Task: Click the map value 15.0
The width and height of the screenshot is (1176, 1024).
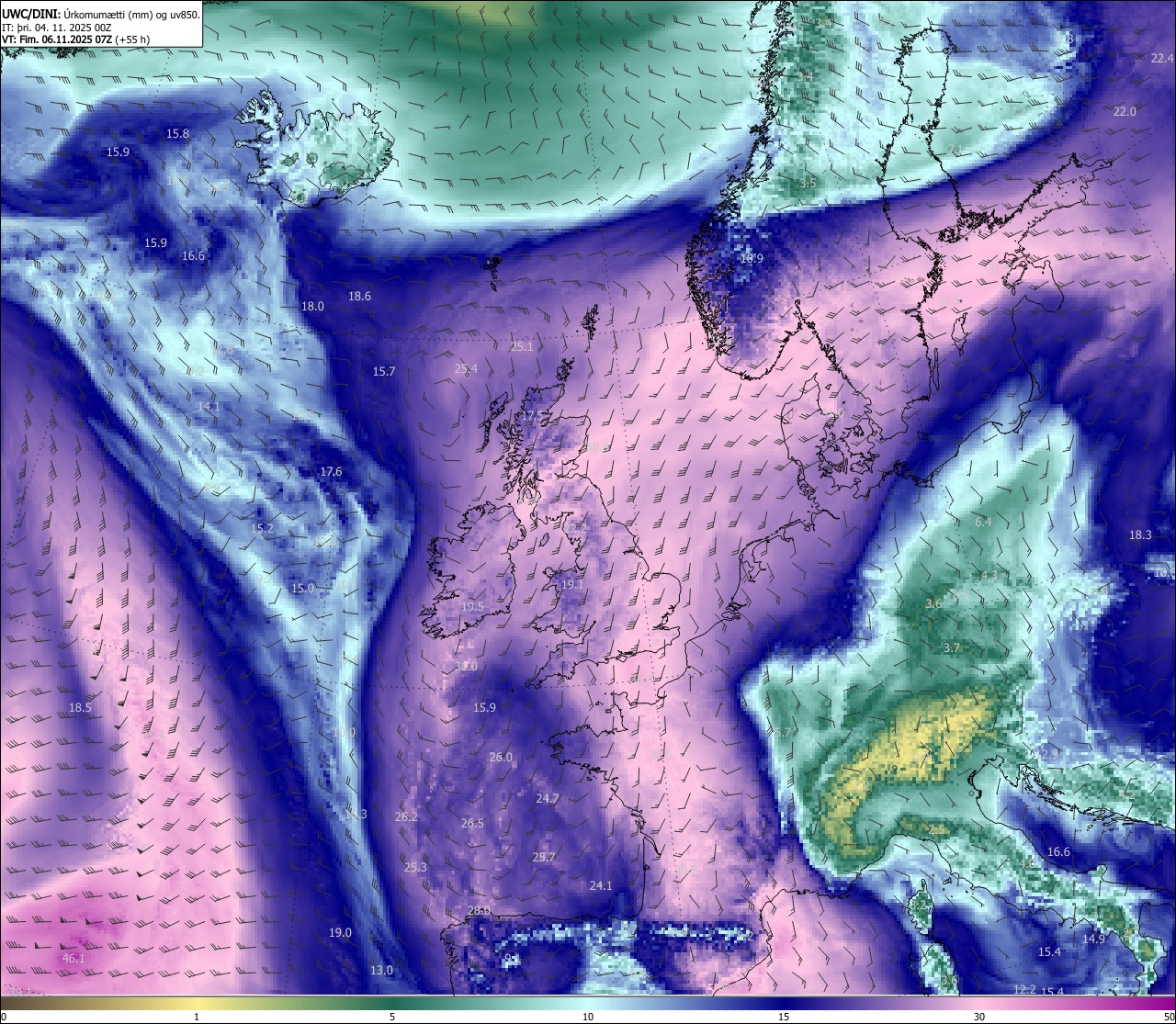Action: (x=302, y=589)
